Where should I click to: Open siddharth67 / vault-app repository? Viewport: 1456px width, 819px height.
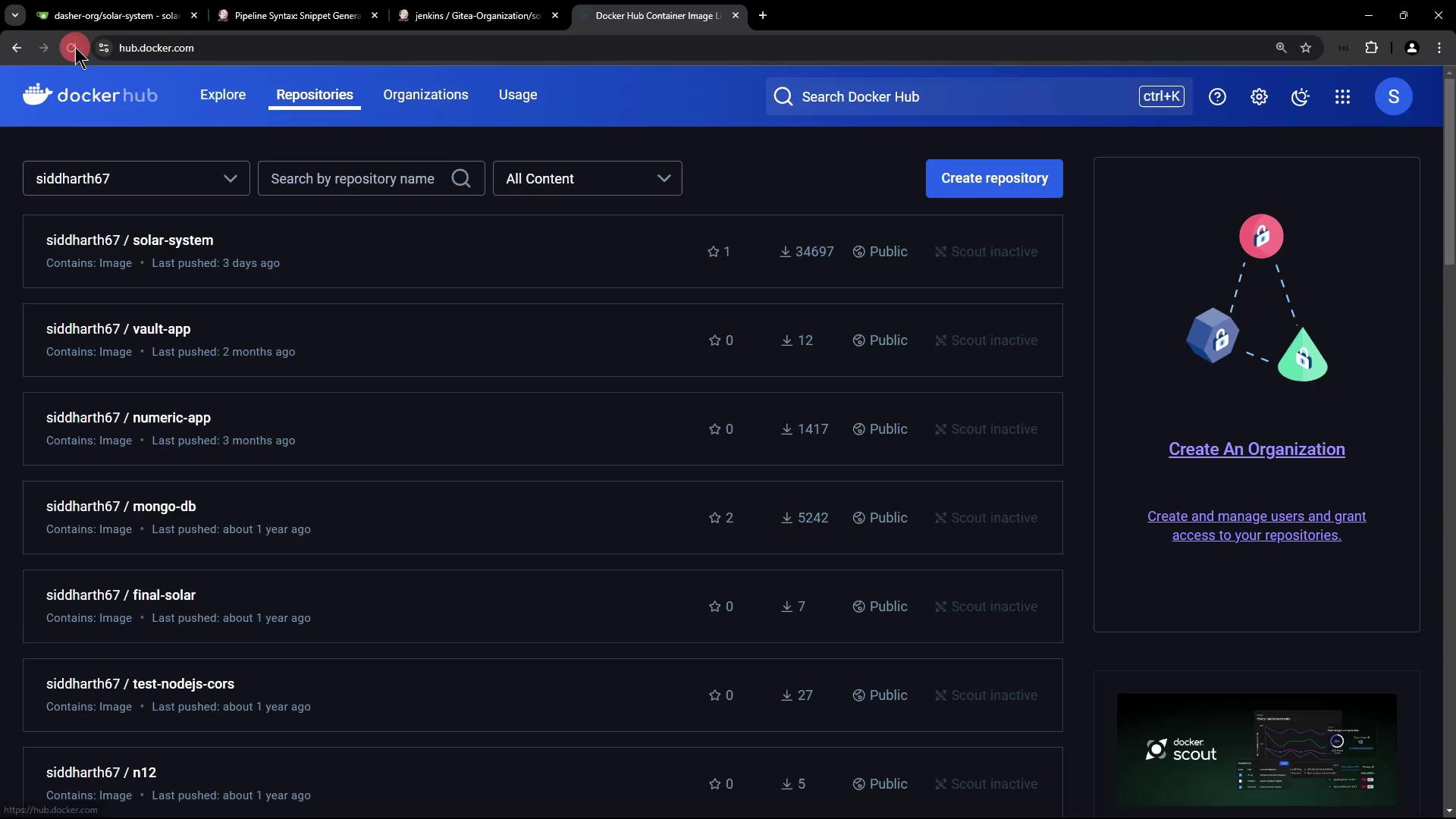pyautogui.click(x=118, y=329)
